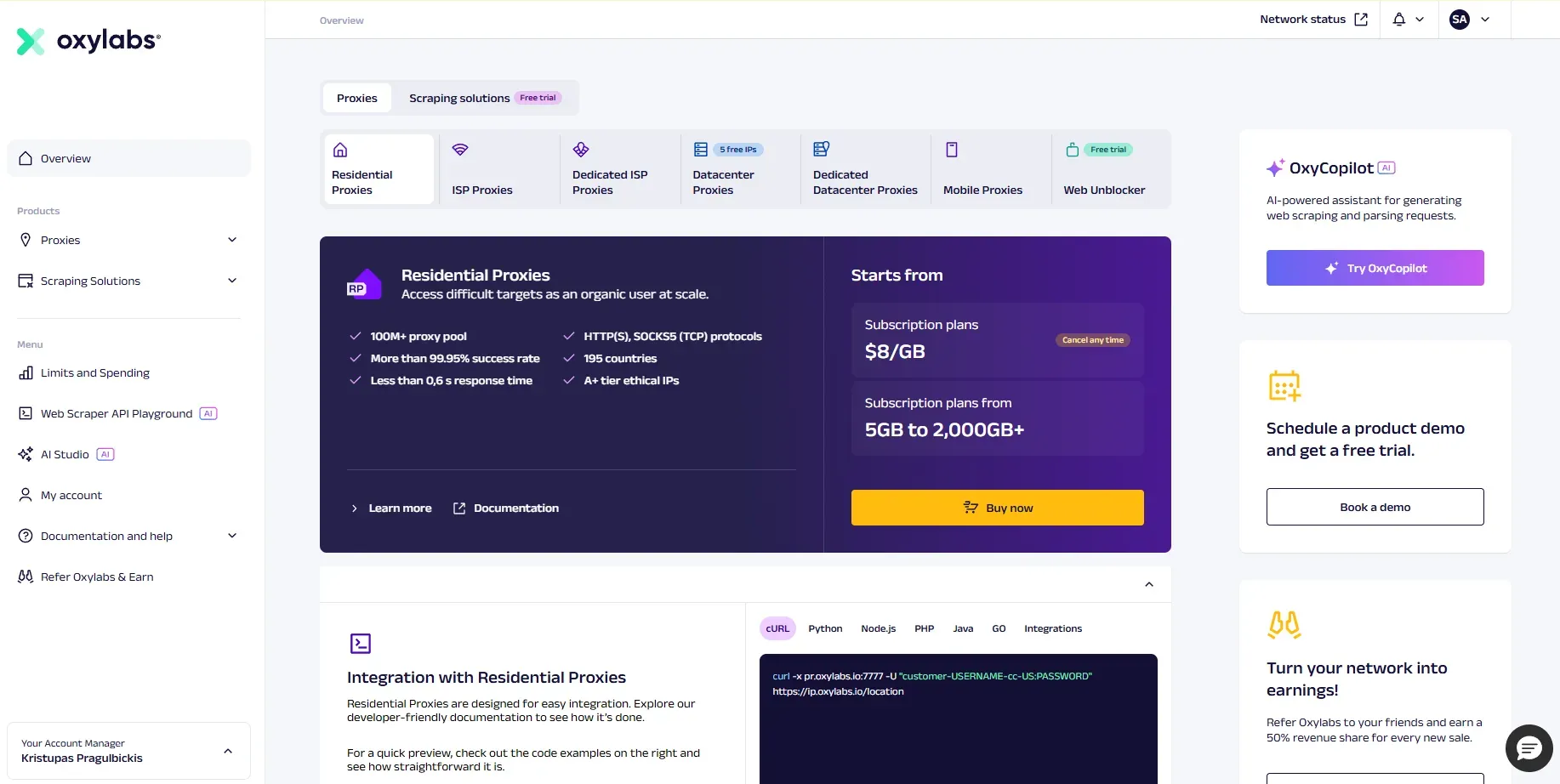Viewport: 1560px width, 784px height.
Task: Expand Scraping Solutions in sidebar
Action: 128,281
